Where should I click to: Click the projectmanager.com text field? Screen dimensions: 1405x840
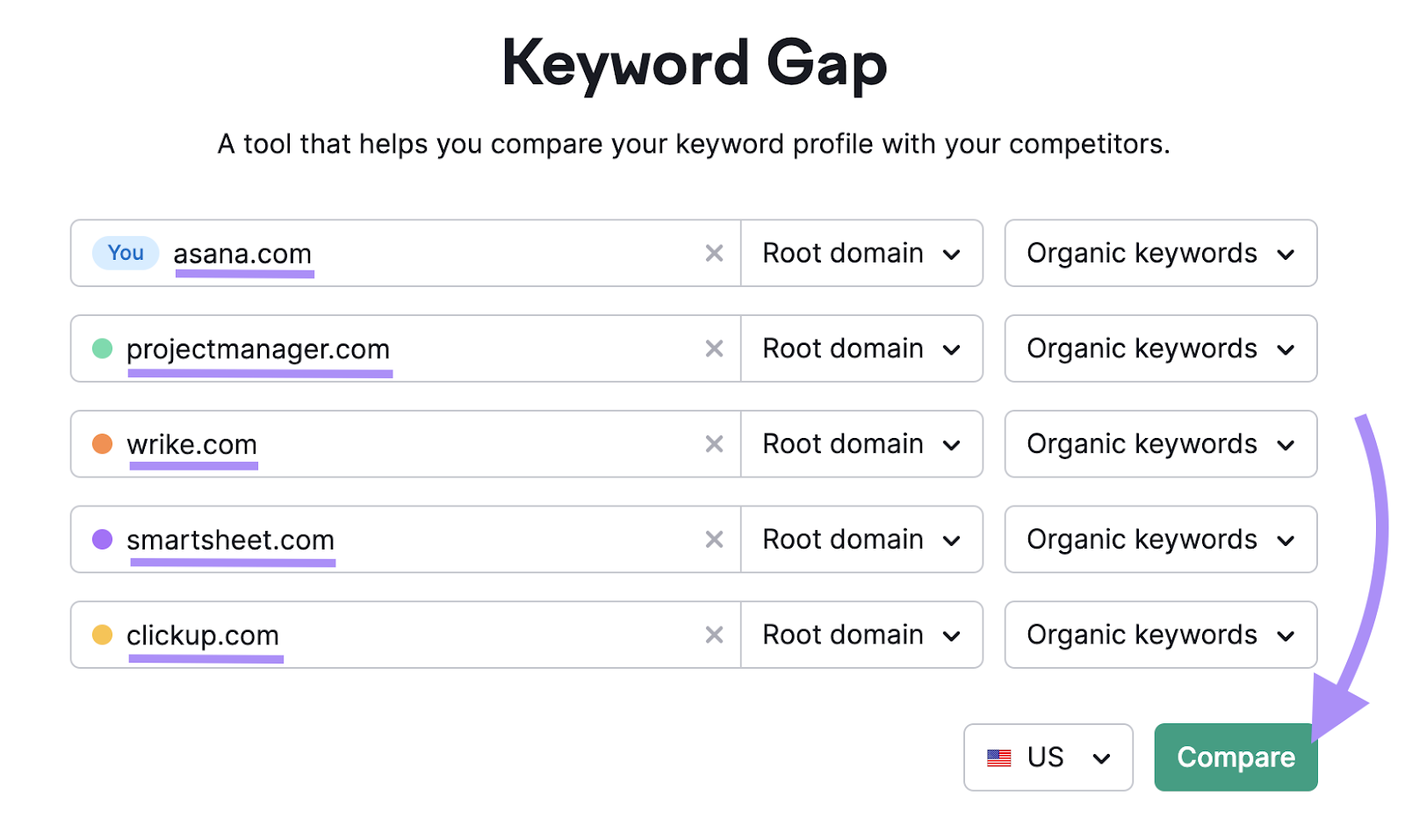[483, 348]
